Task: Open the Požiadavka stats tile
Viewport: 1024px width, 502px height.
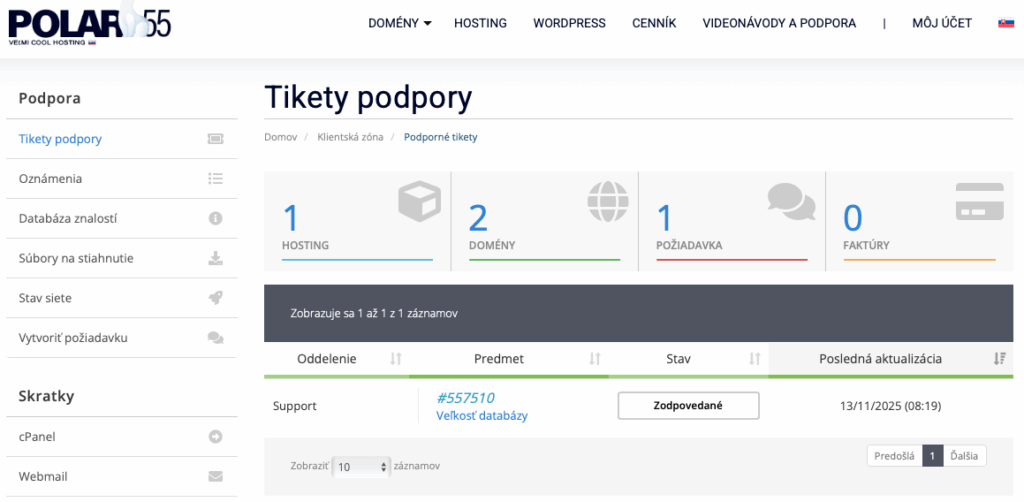Action: point(732,221)
